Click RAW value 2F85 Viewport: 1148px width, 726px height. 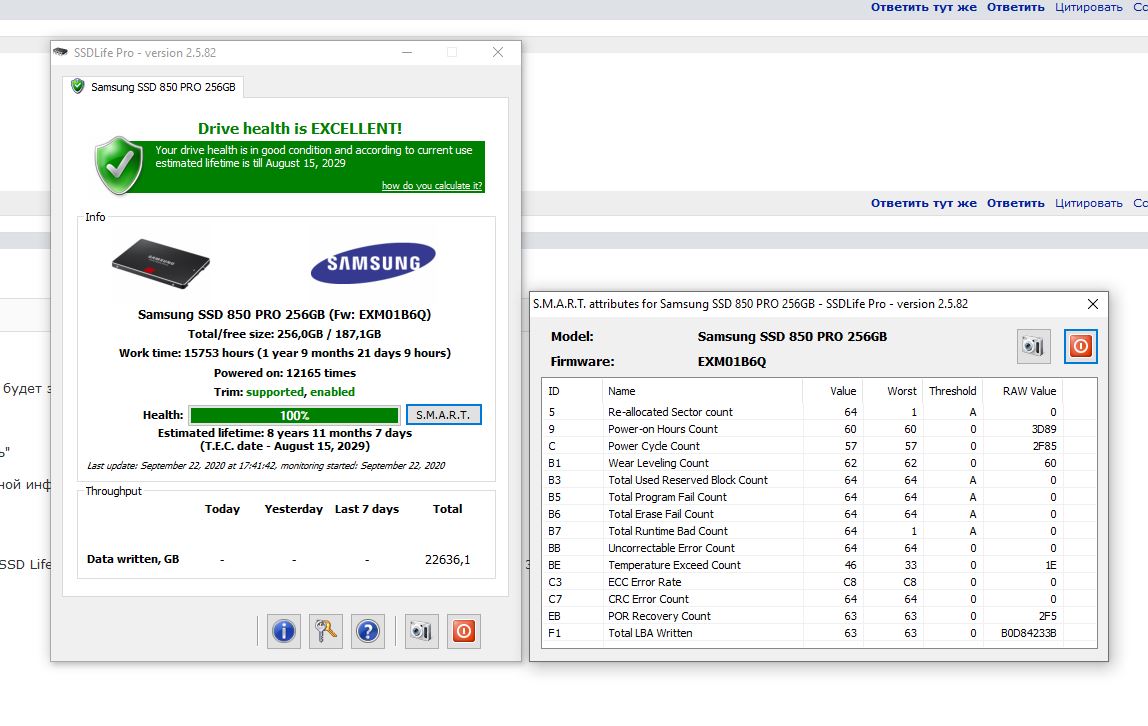(1044, 446)
